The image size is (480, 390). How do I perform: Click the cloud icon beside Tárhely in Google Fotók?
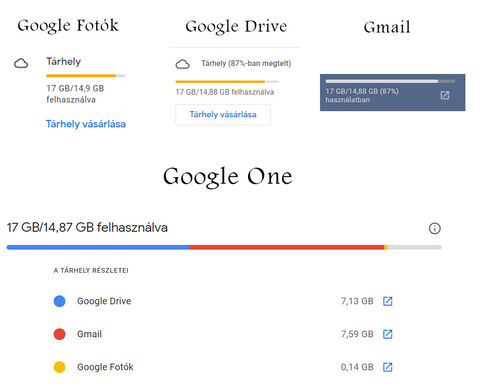point(21,63)
